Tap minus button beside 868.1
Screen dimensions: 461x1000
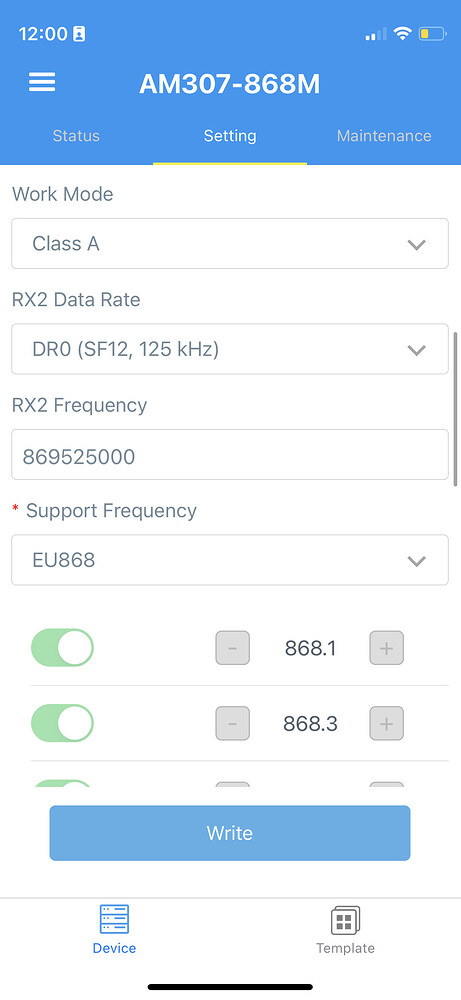[233, 648]
